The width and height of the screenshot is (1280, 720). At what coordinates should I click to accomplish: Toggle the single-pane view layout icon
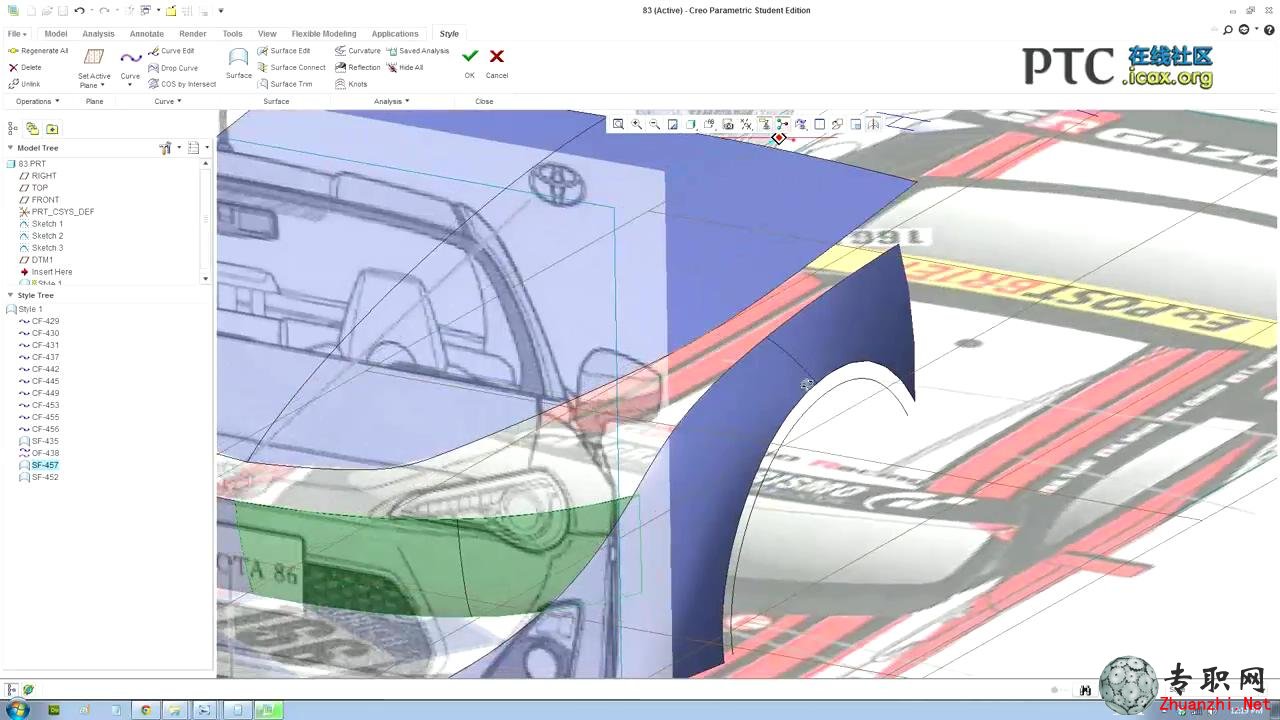click(820, 124)
